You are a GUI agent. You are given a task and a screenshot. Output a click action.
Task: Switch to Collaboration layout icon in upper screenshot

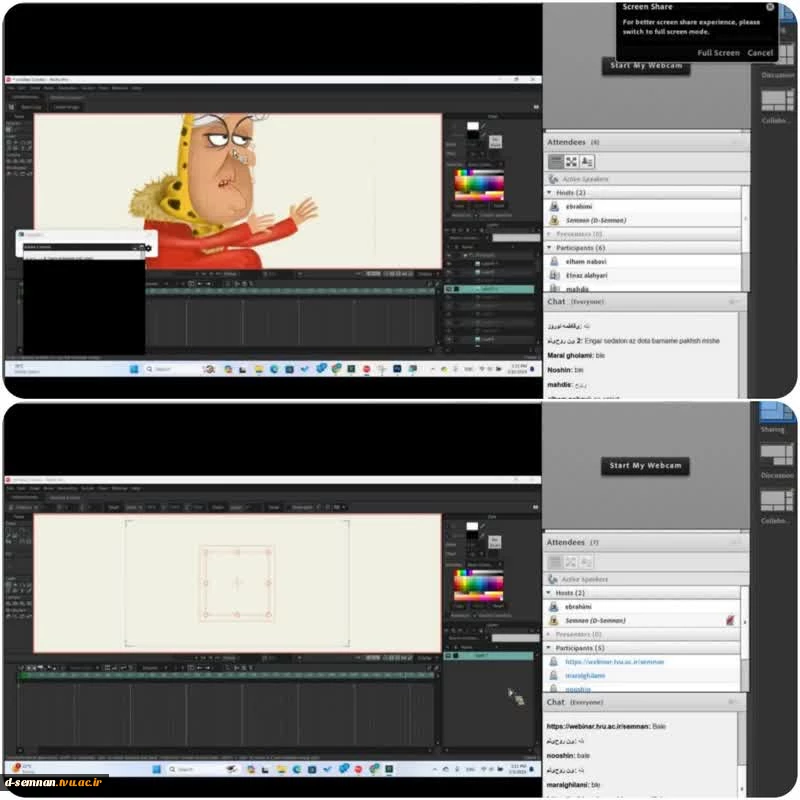click(777, 101)
